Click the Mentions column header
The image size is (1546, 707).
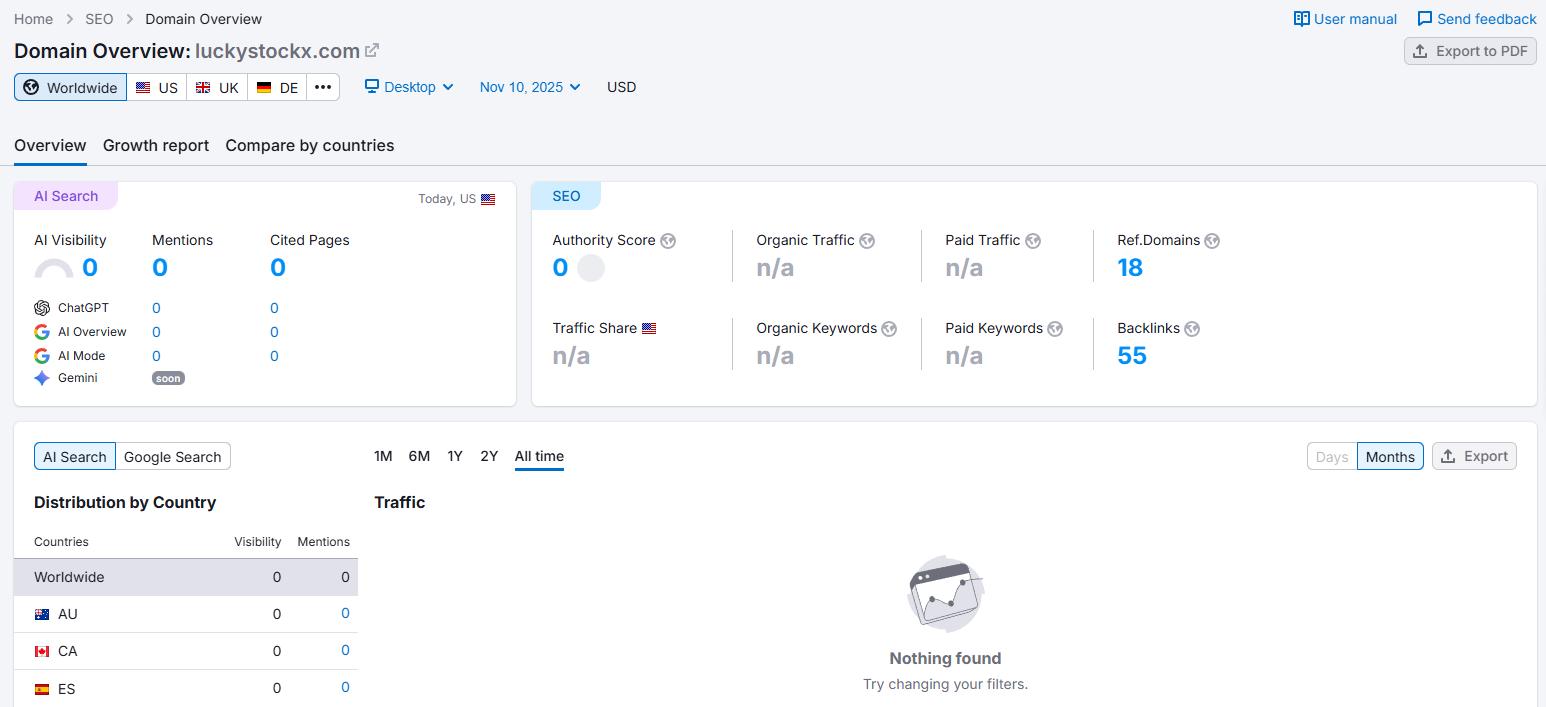tap(323, 542)
